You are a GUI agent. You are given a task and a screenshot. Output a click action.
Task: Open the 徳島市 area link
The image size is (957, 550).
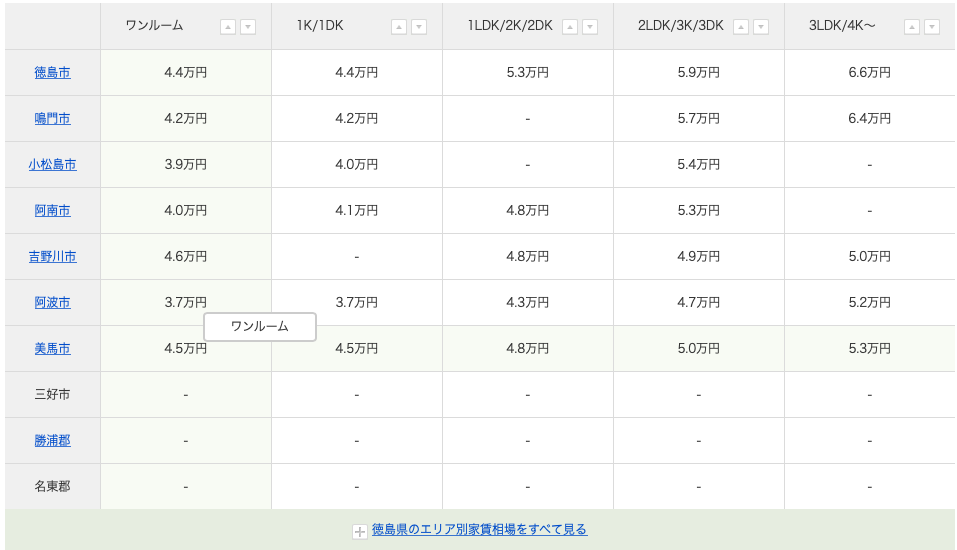52,73
